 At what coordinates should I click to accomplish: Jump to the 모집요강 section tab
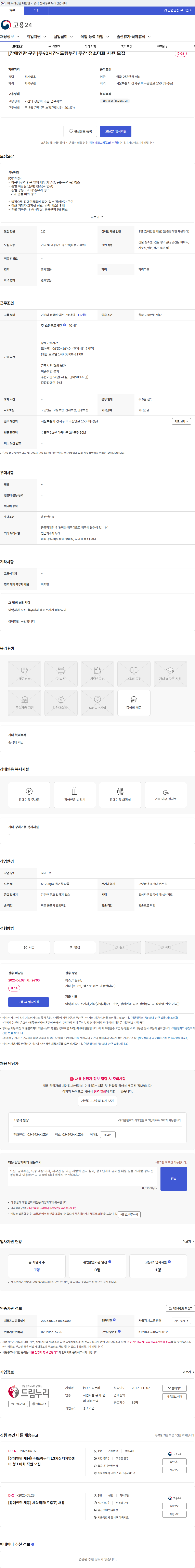click(18, 46)
